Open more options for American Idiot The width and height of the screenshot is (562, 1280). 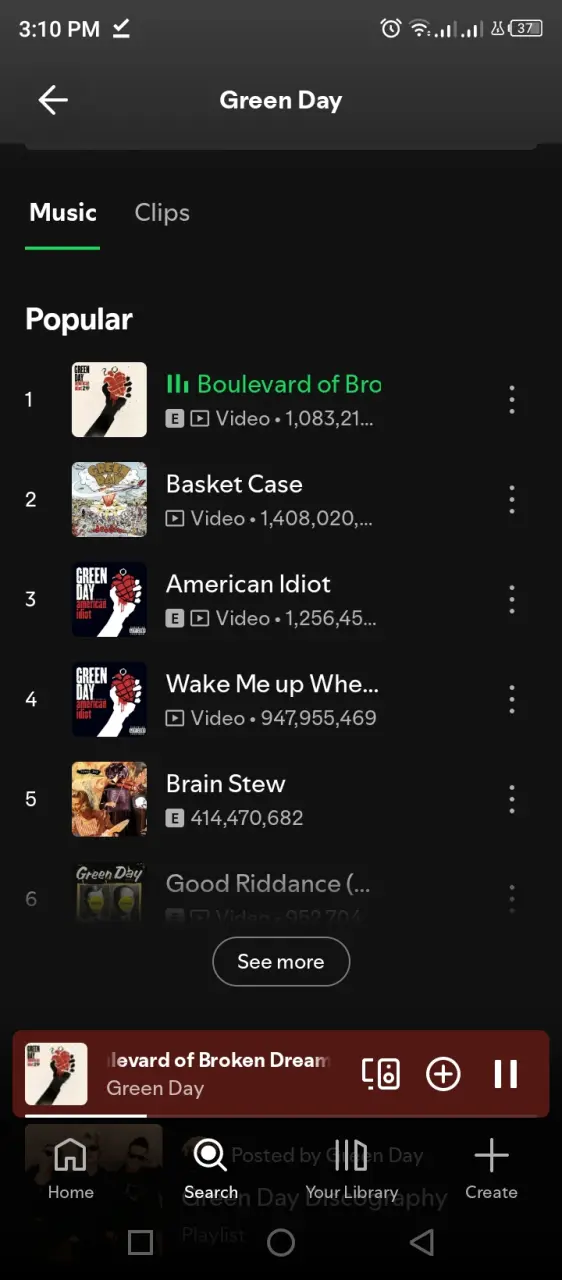512,599
